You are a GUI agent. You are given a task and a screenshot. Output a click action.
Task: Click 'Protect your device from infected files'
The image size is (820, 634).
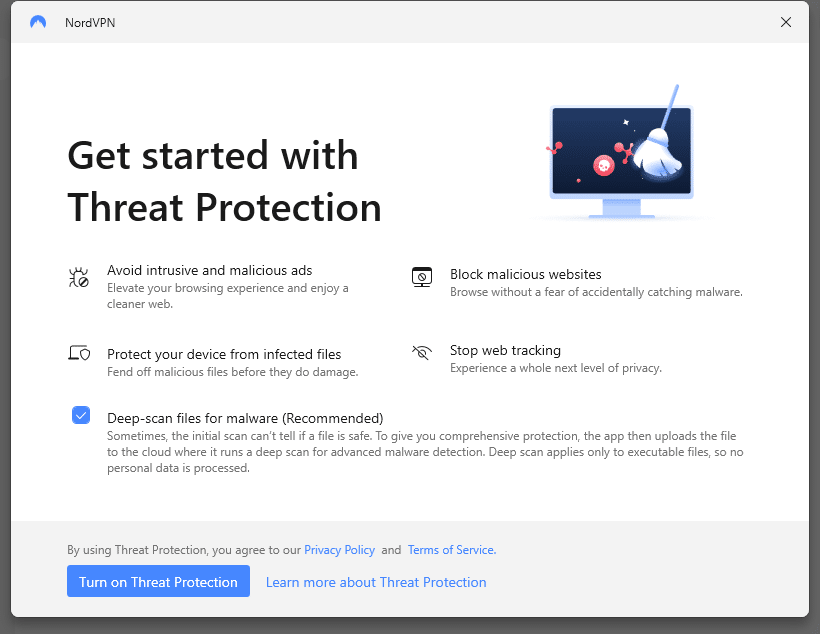[224, 354]
